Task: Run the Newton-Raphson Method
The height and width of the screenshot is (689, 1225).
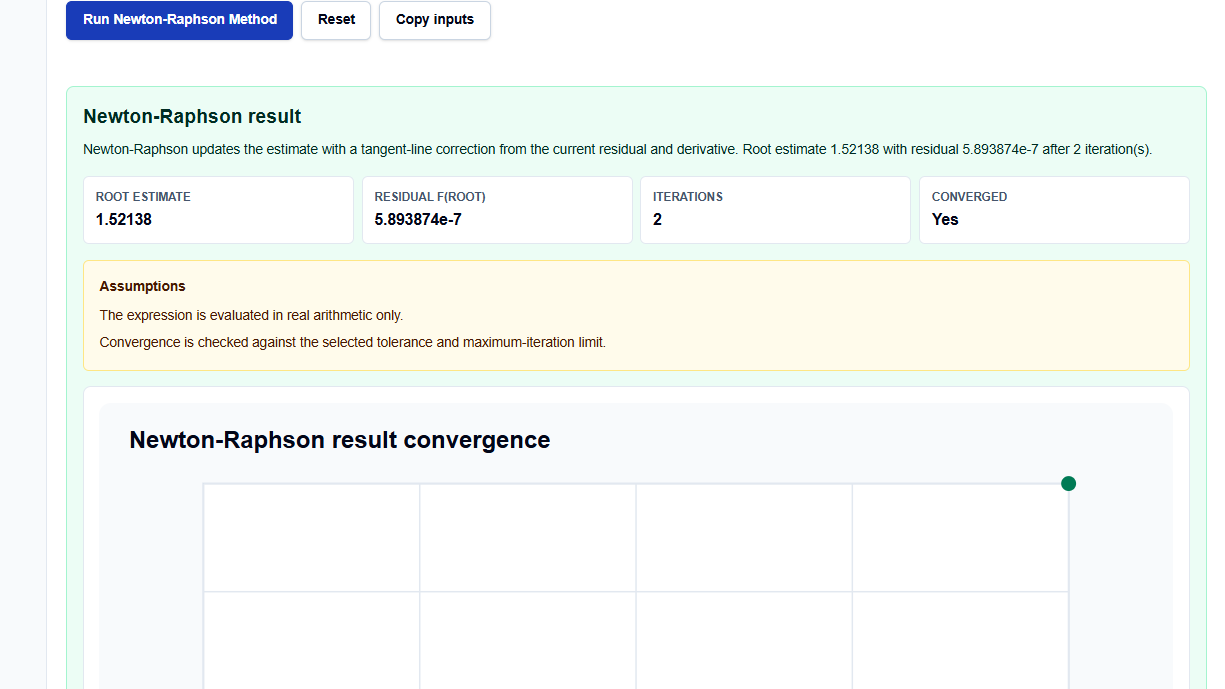Action: (179, 20)
